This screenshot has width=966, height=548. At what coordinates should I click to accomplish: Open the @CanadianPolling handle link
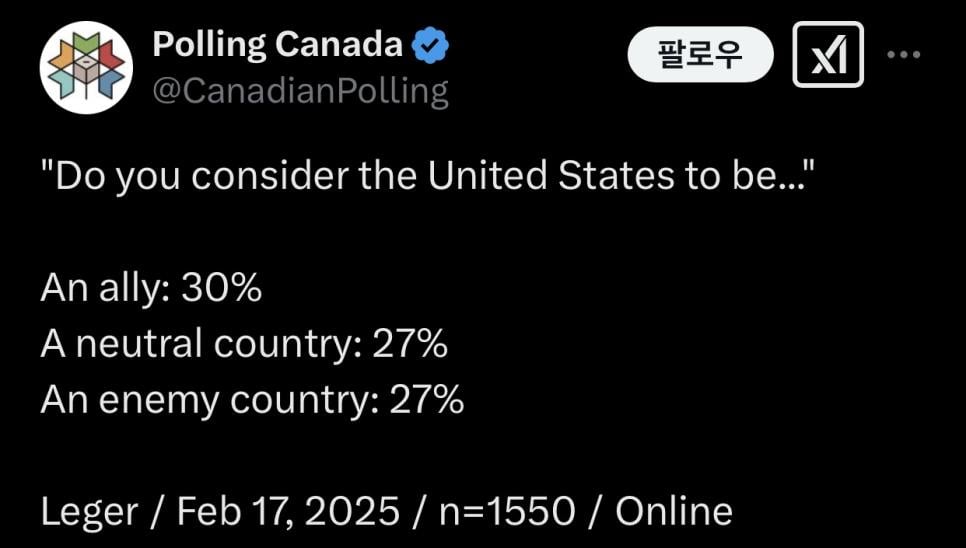tap(300, 92)
